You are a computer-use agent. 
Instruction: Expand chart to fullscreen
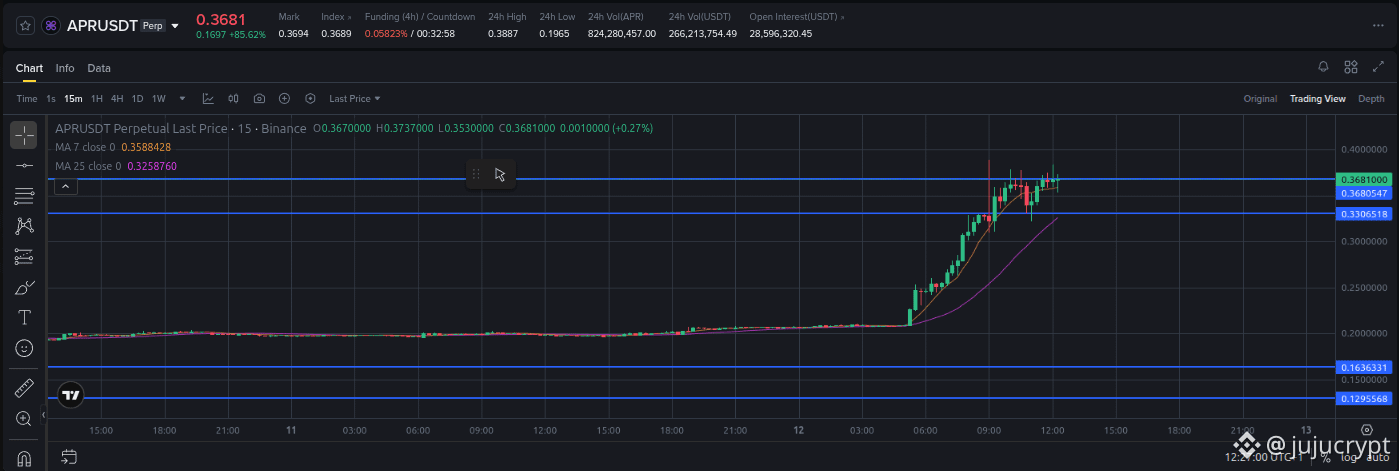[1378, 67]
